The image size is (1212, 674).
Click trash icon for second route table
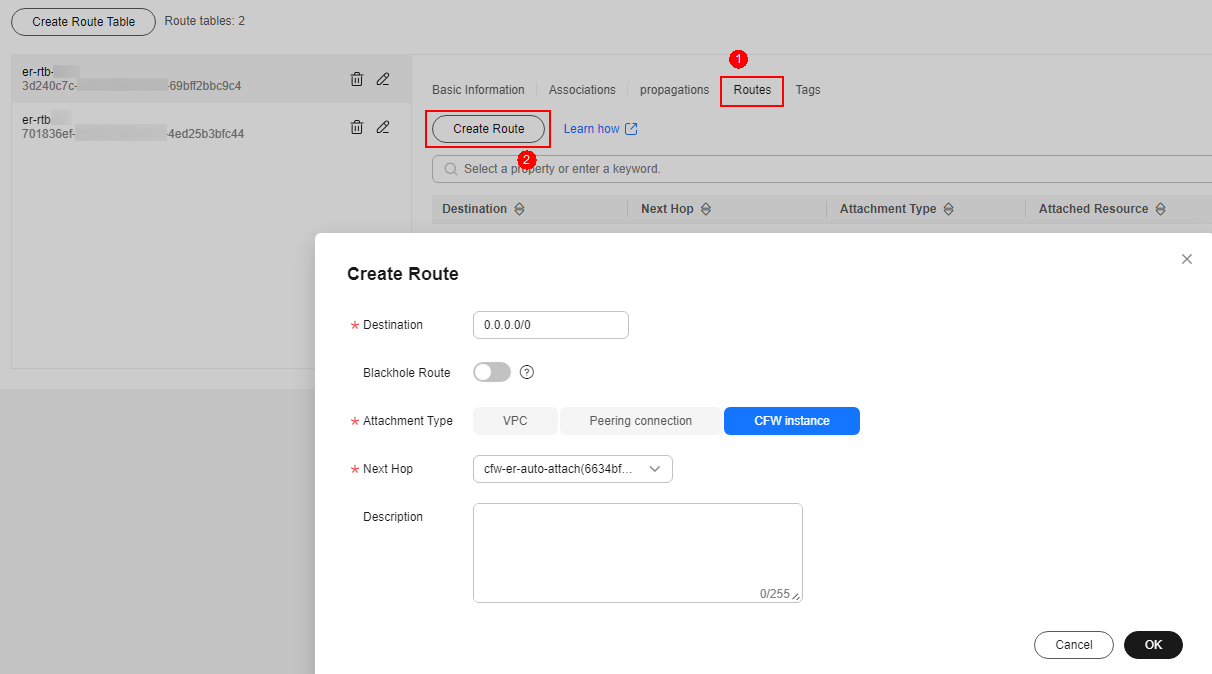[357, 127]
